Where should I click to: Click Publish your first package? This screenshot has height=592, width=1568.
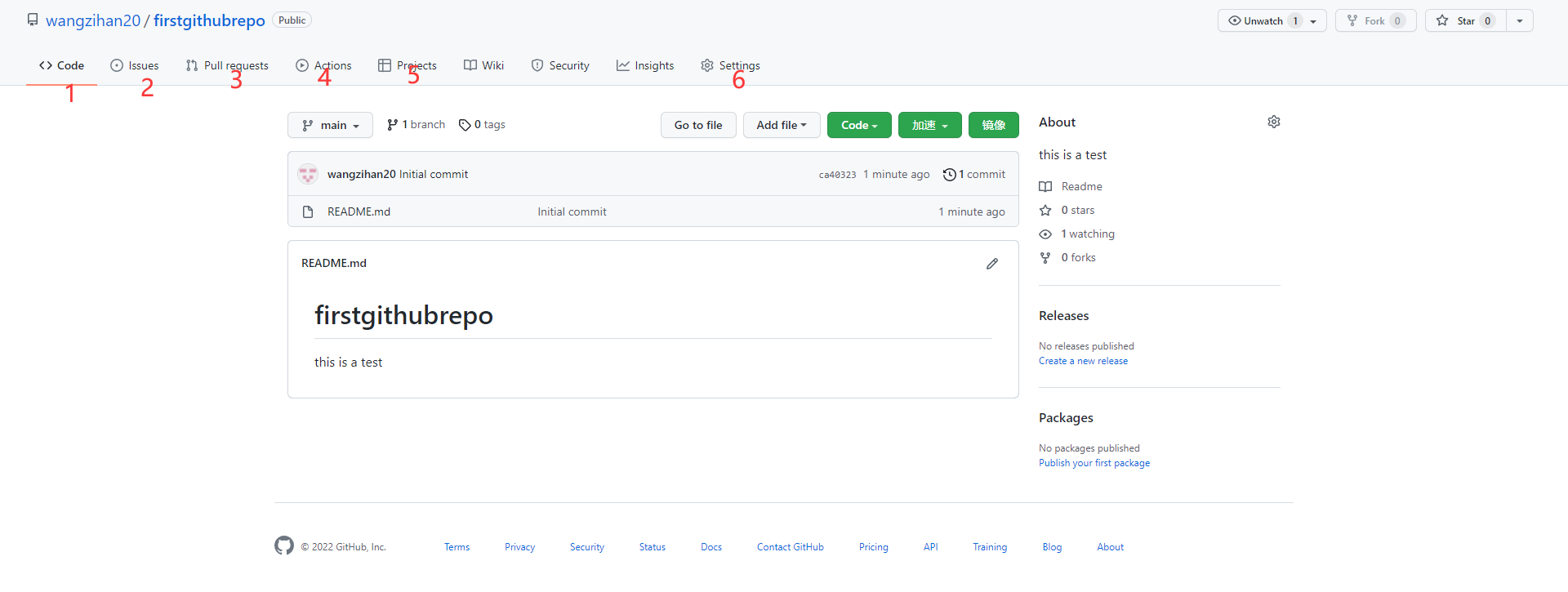click(x=1094, y=463)
